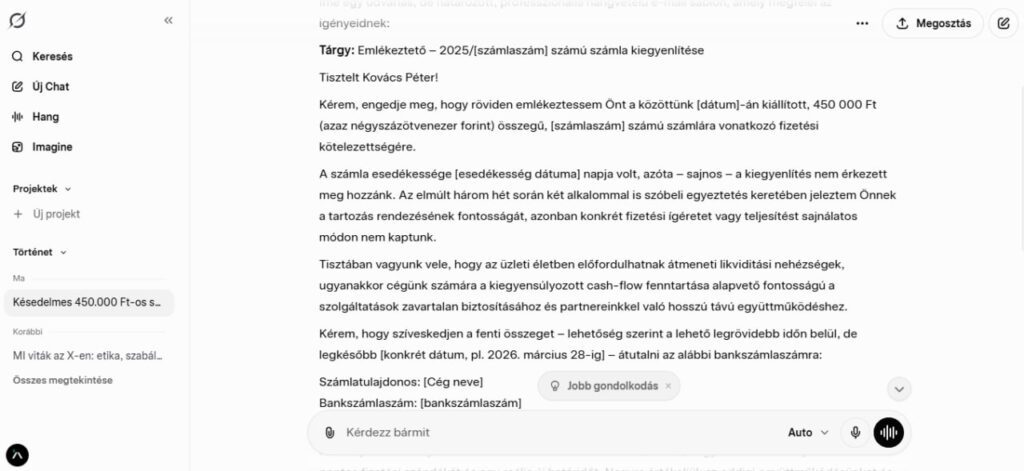Click the Kérdezz bármit input field
This screenshot has width=1024, height=471.
(x=550, y=433)
